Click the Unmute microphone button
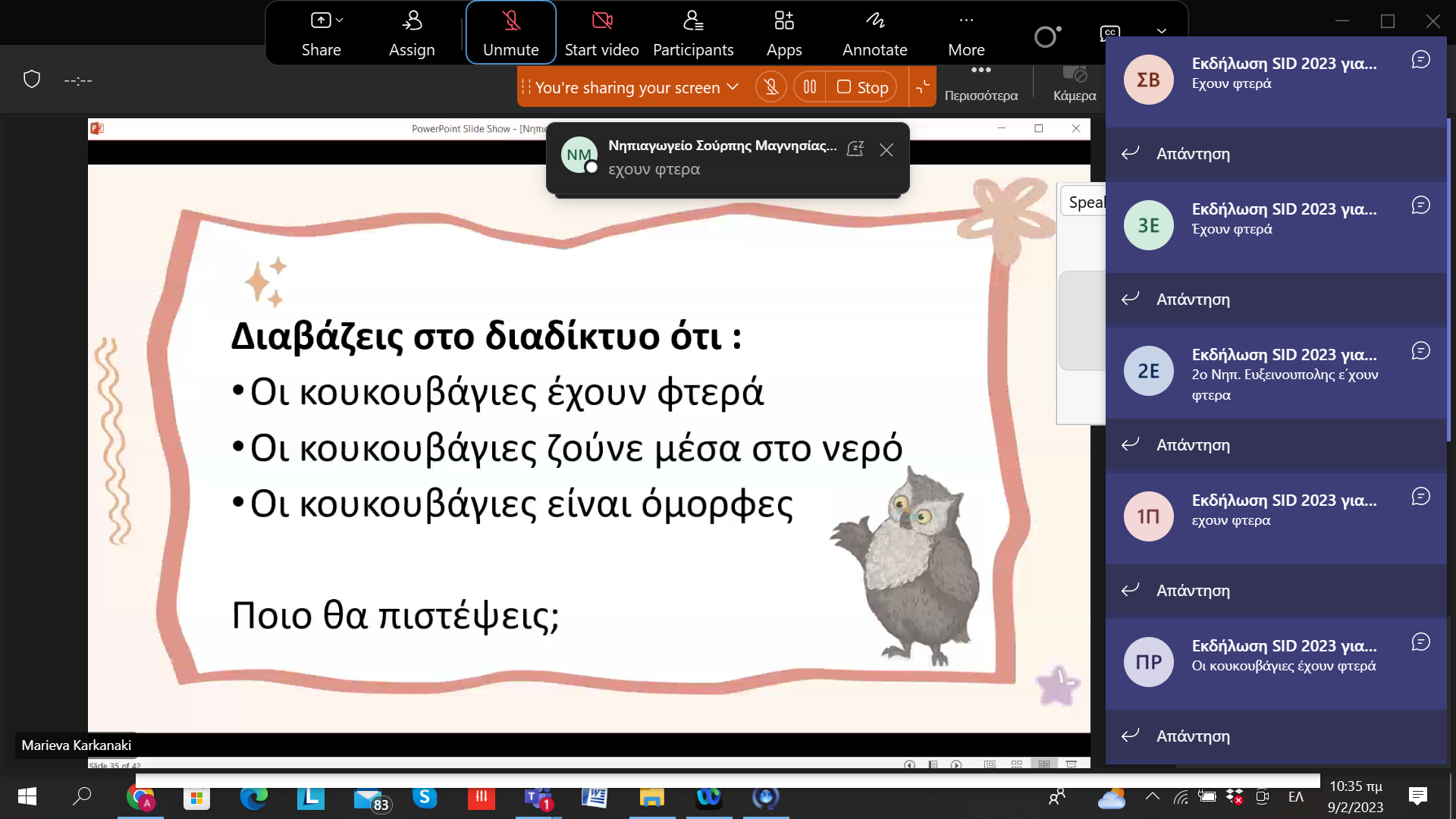1456x819 pixels. (x=510, y=33)
